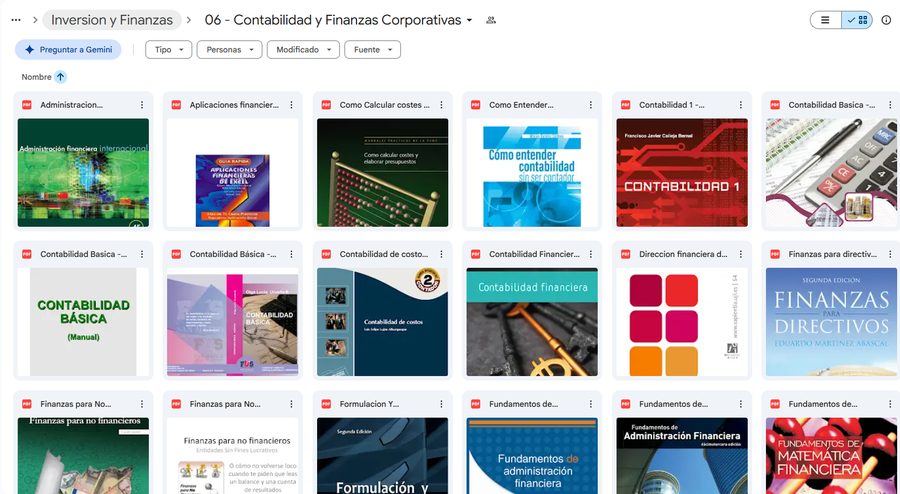Open Finanzas para Directivos cover thumbnail
This screenshot has width=900, height=494.
tap(831, 322)
